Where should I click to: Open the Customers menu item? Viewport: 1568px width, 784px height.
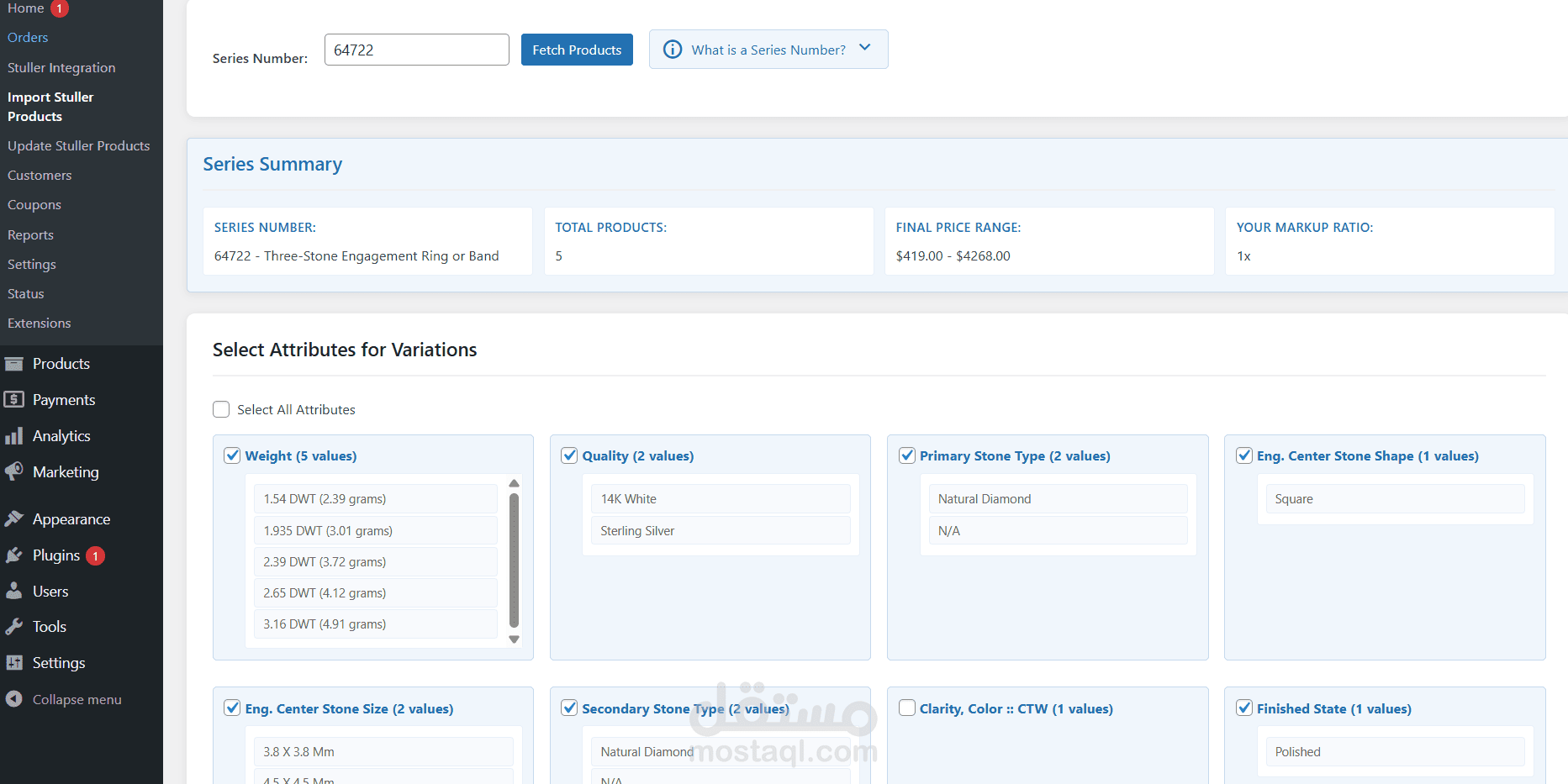[40, 176]
